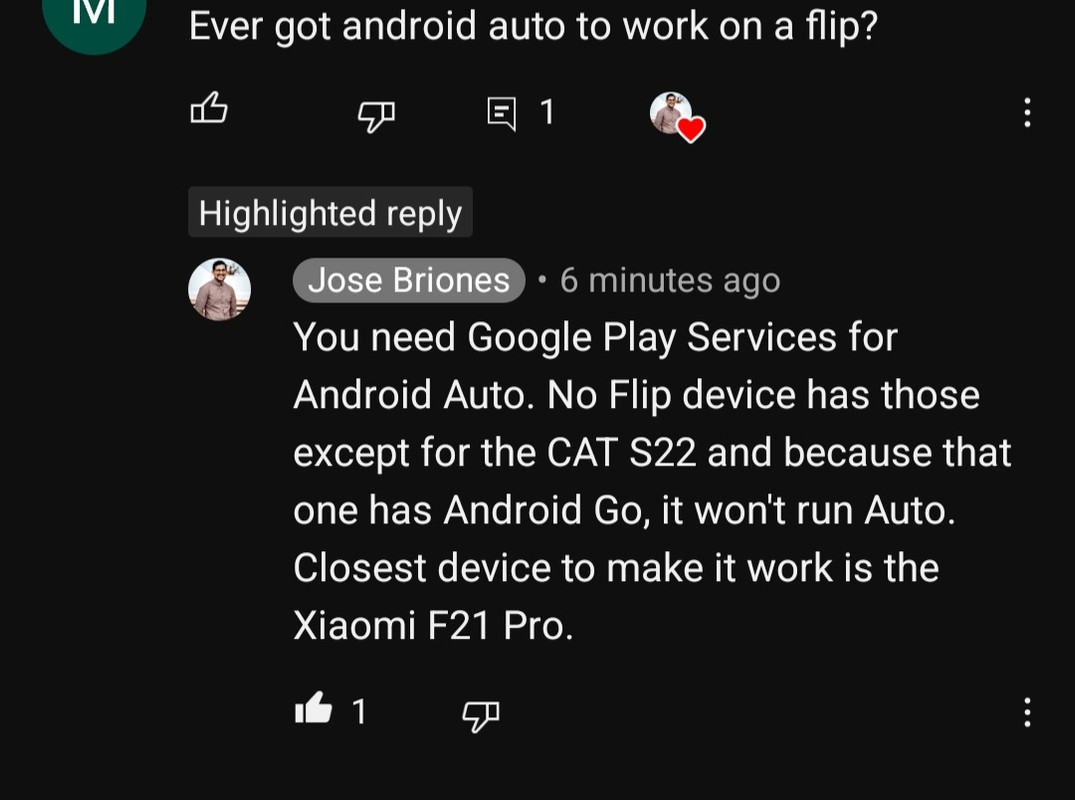This screenshot has height=800, width=1075.
Task: Tap the red heart icon on the badge
Action: (691, 129)
